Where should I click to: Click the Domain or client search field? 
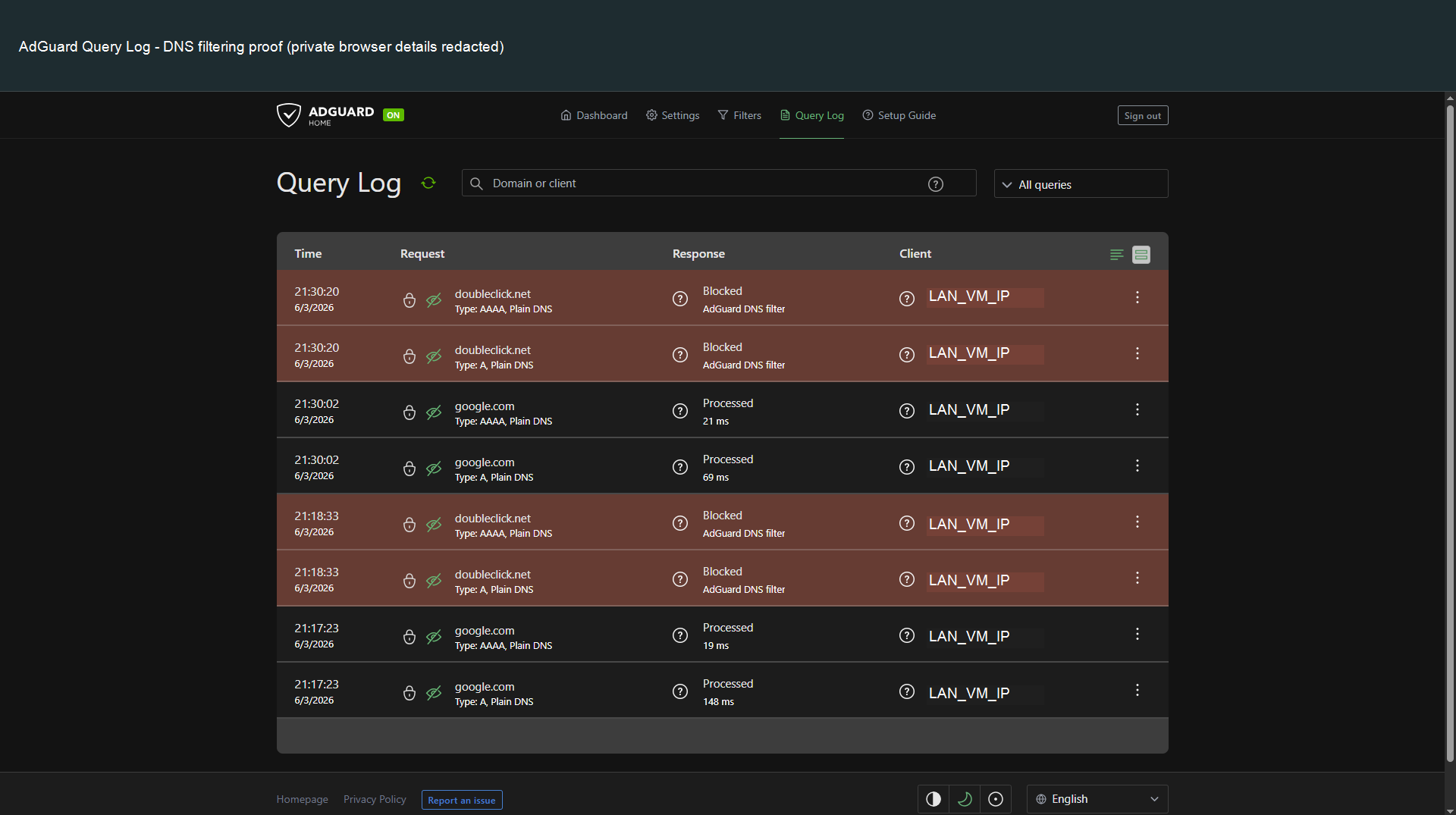pos(718,183)
